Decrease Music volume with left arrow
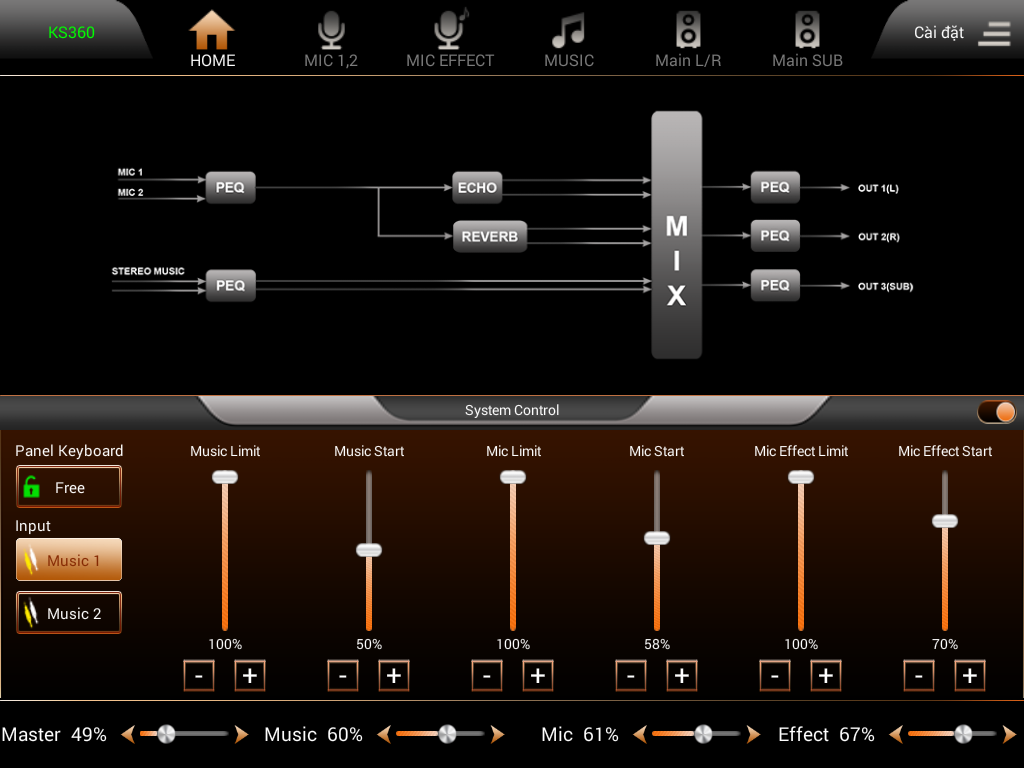The width and height of the screenshot is (1024, 768). click(x=384, y=734)
